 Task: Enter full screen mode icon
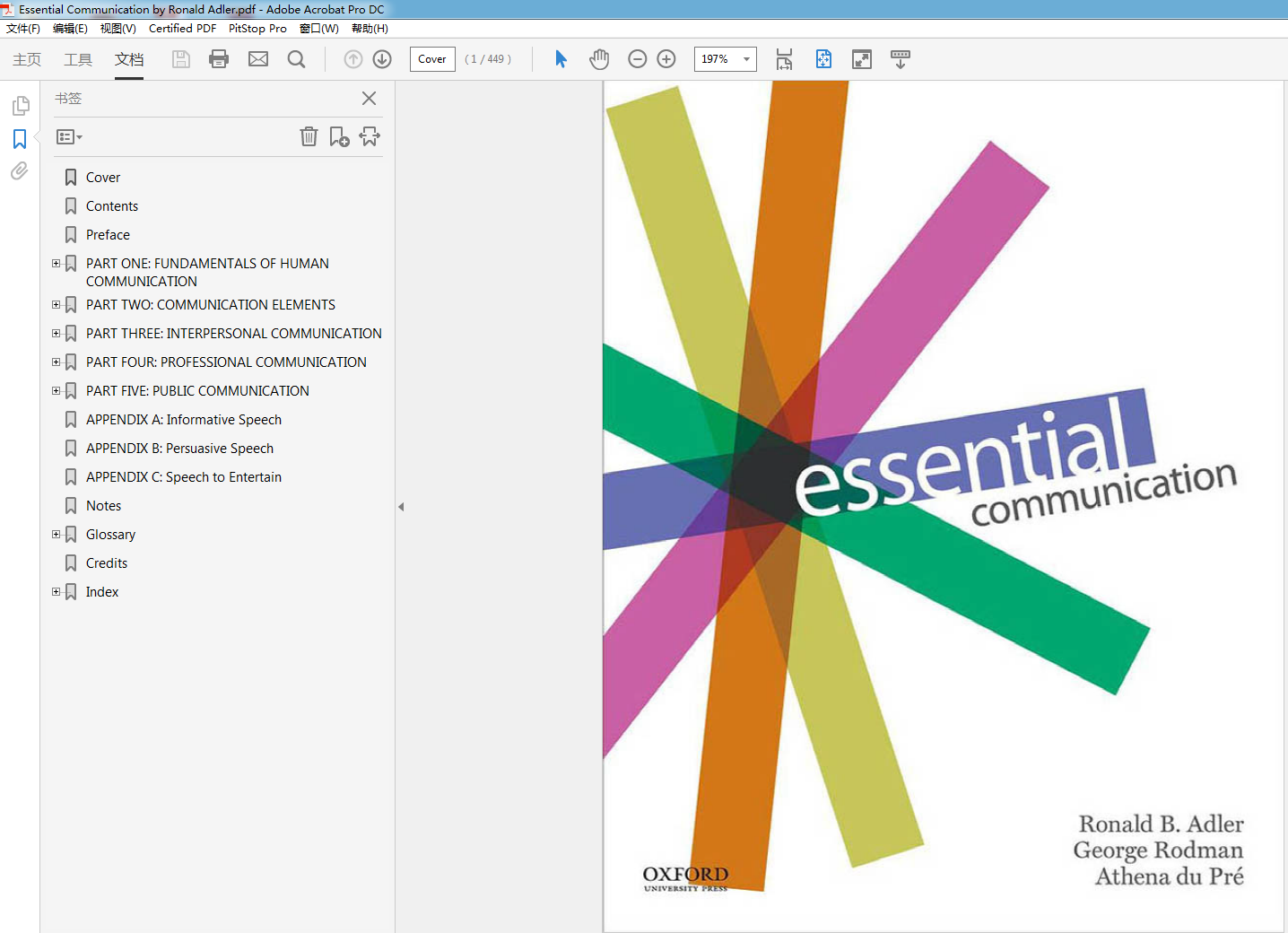tap(862, 59)
